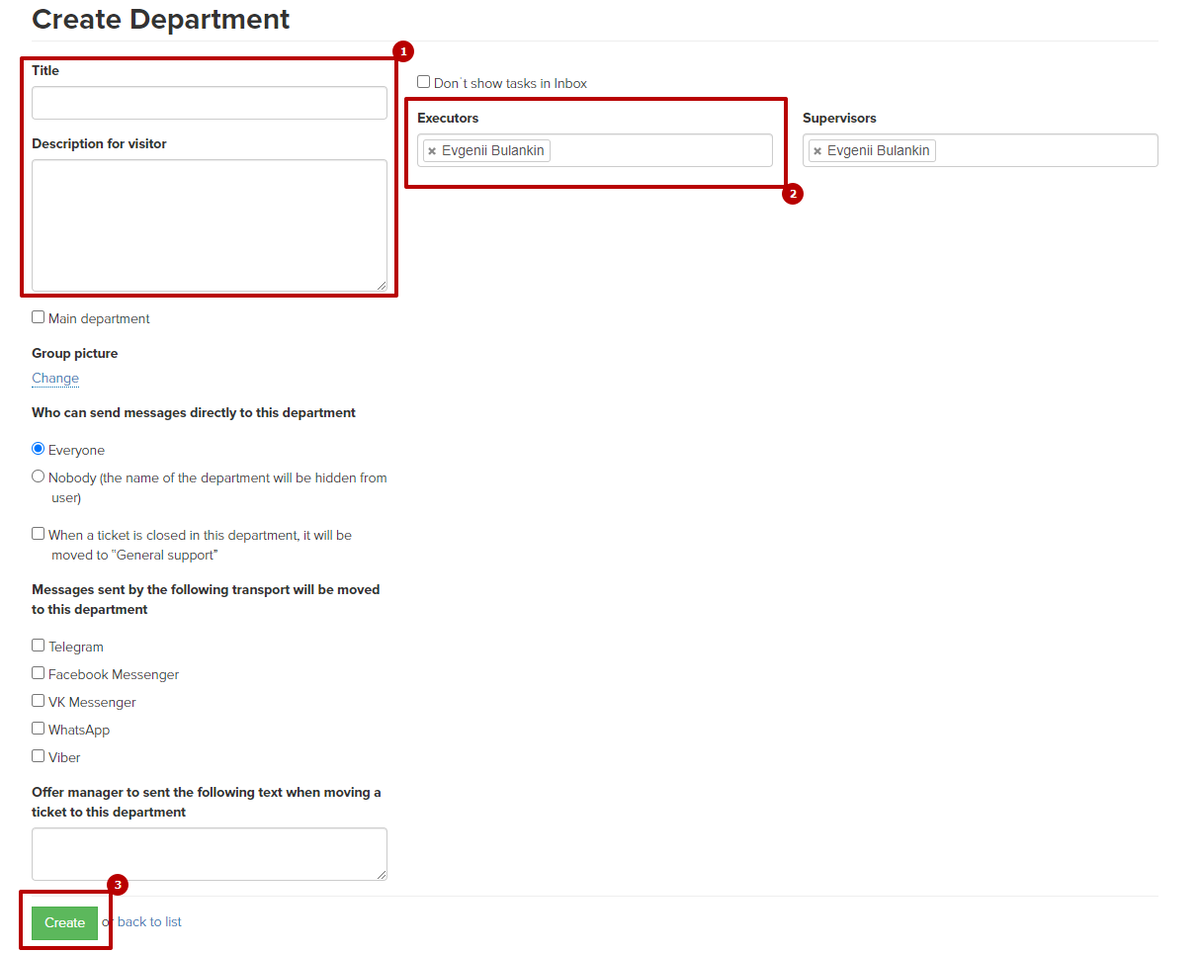Open the Executors selection field
The width and height of the screenshot is (1200, 953).
tap(595, 150)
